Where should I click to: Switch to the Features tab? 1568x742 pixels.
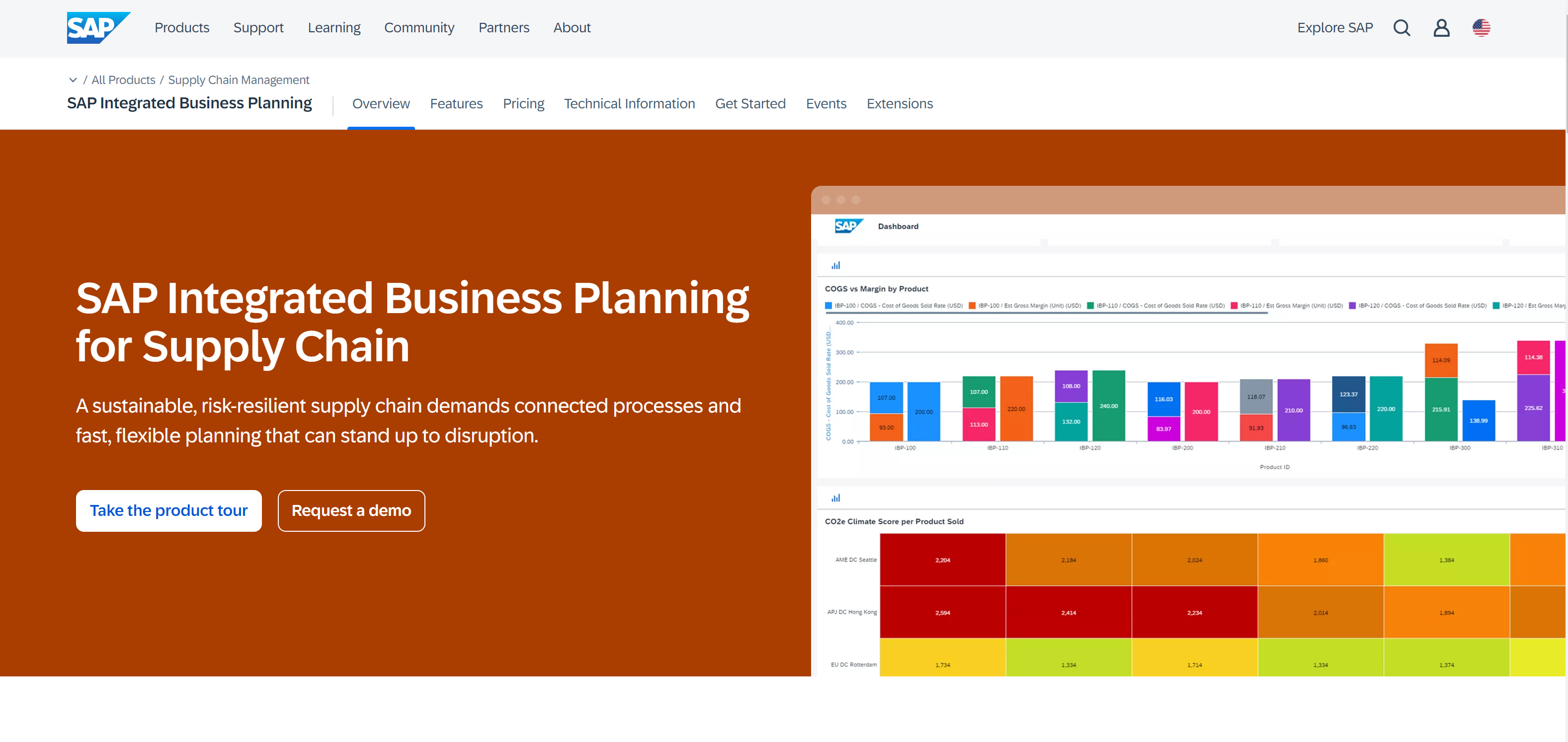[x=456, y=103]
